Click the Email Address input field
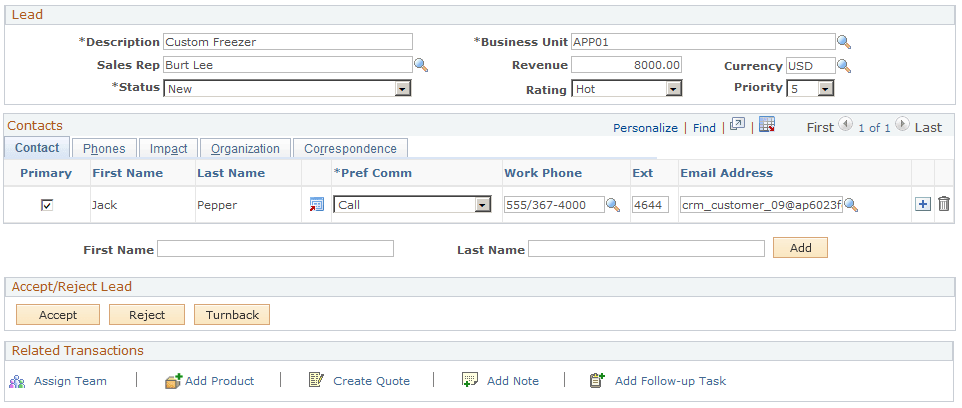 [x=761, y=205]
